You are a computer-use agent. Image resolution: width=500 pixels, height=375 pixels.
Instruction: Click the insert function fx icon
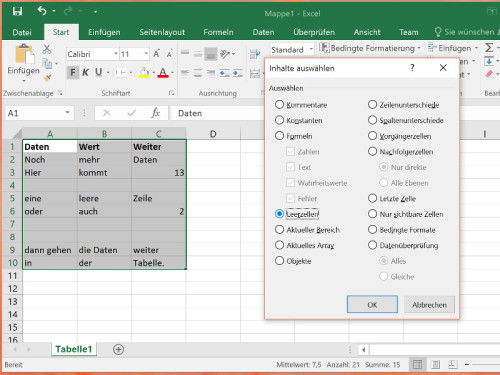click(x=156, y=113)
